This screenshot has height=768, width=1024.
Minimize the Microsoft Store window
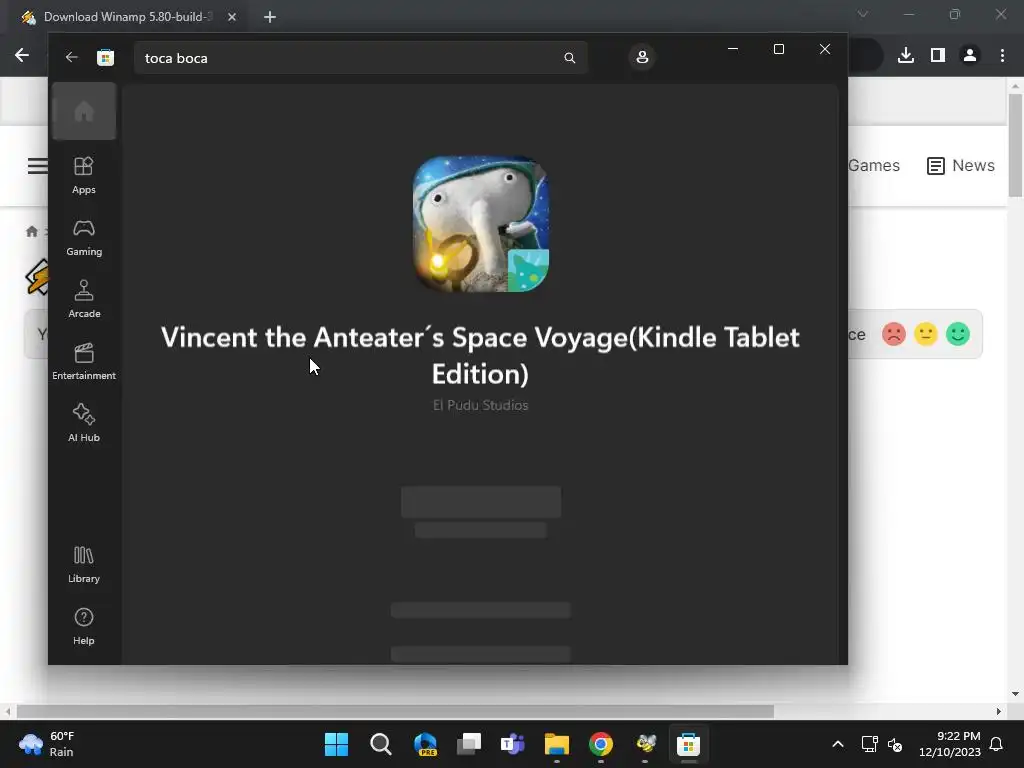pyautogui.click(x=733, y=49)
